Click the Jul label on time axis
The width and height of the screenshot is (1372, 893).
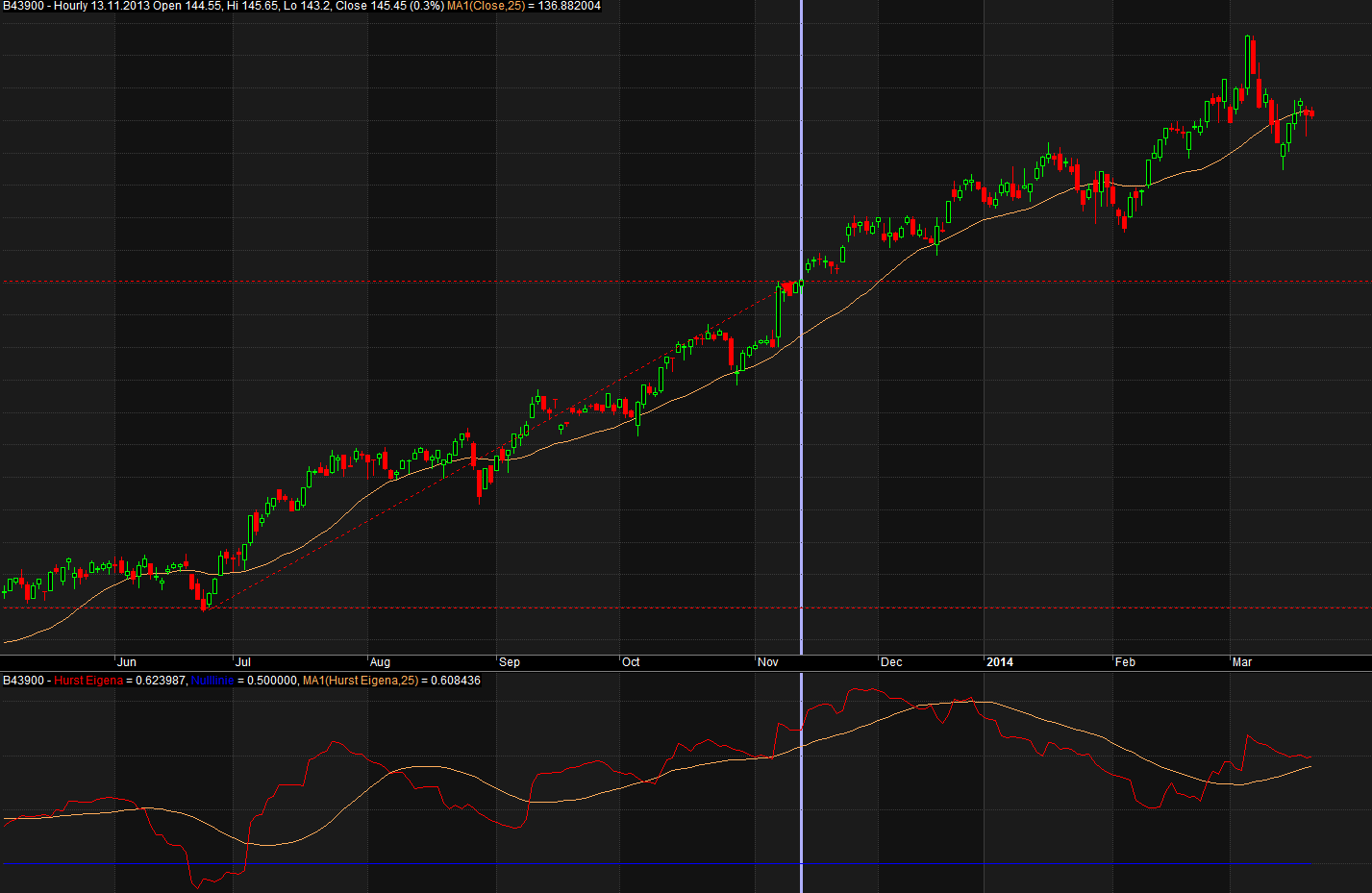(x=244, y=662)
